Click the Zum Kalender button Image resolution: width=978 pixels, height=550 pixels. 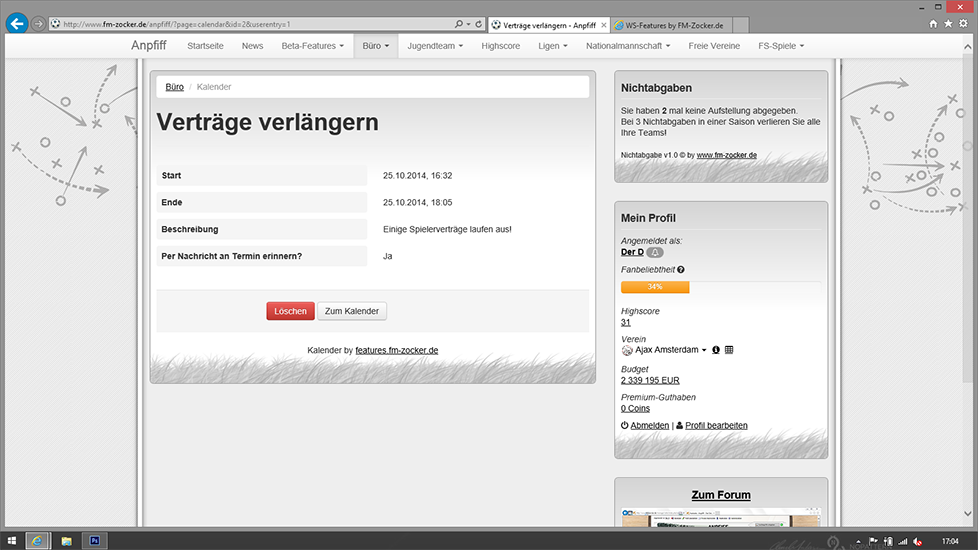pos(352,311)
